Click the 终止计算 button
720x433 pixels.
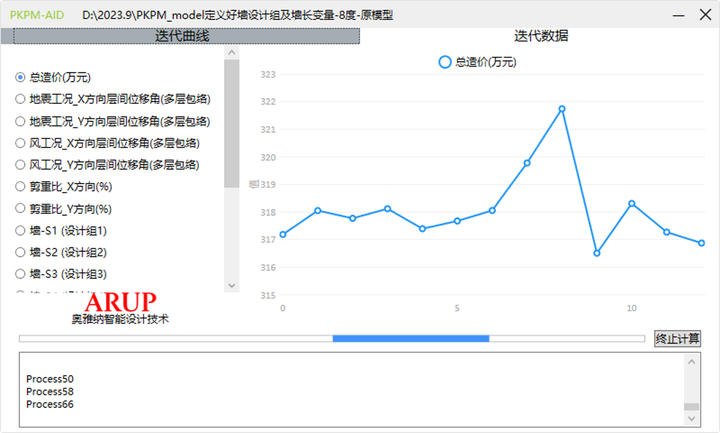click(677, 339)
